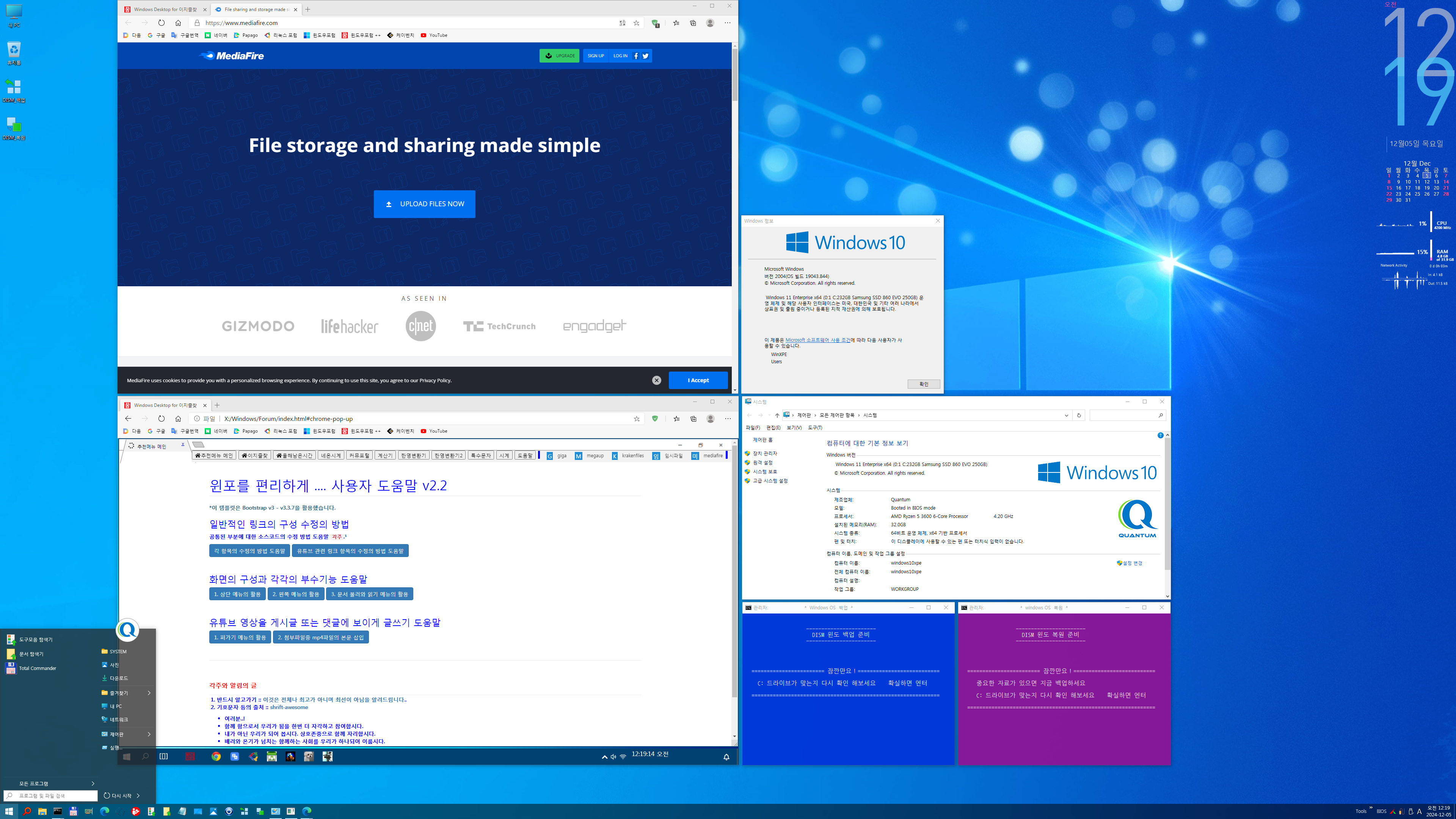This screenshot has width=1456, height=819.
Task: Open the red magnifier search icon on the taskbar
Action: coord(27,811)
